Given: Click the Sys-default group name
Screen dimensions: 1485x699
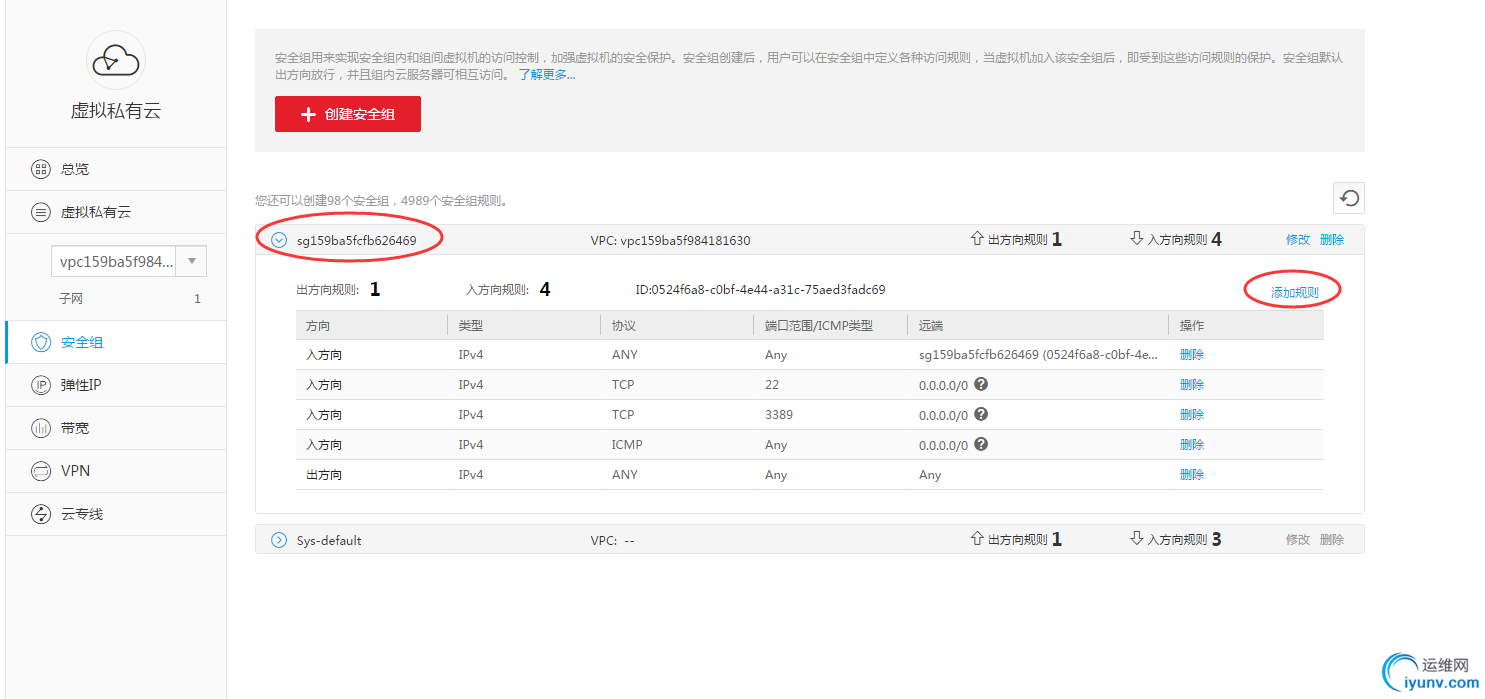Looking at the screenshot, I should (329, 541).
